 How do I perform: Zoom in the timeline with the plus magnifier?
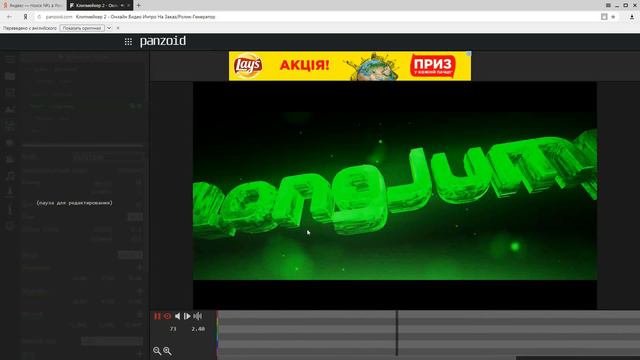click(167, 351)
